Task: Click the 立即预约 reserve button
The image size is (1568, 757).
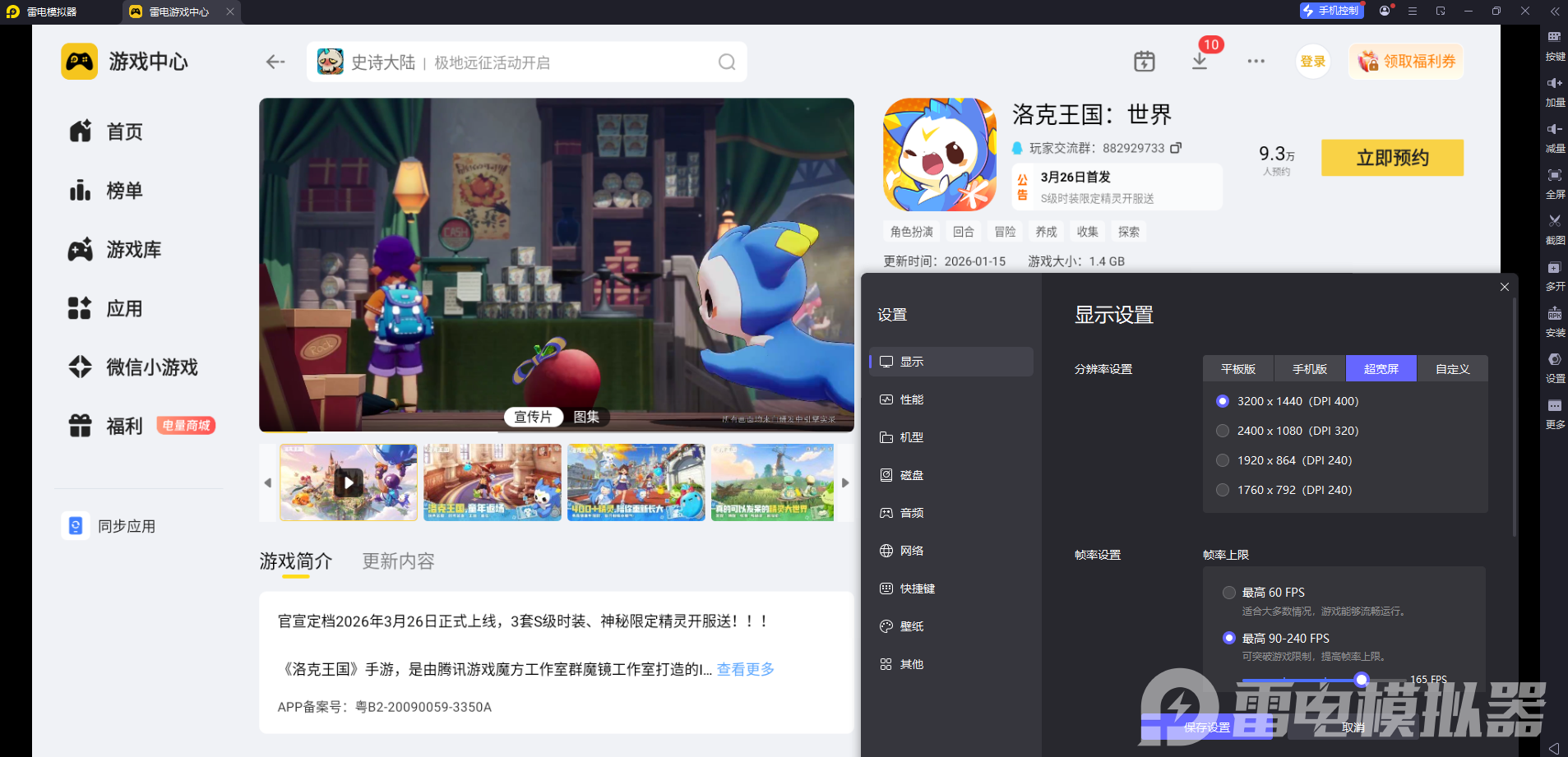Action: pos(1392,158)
